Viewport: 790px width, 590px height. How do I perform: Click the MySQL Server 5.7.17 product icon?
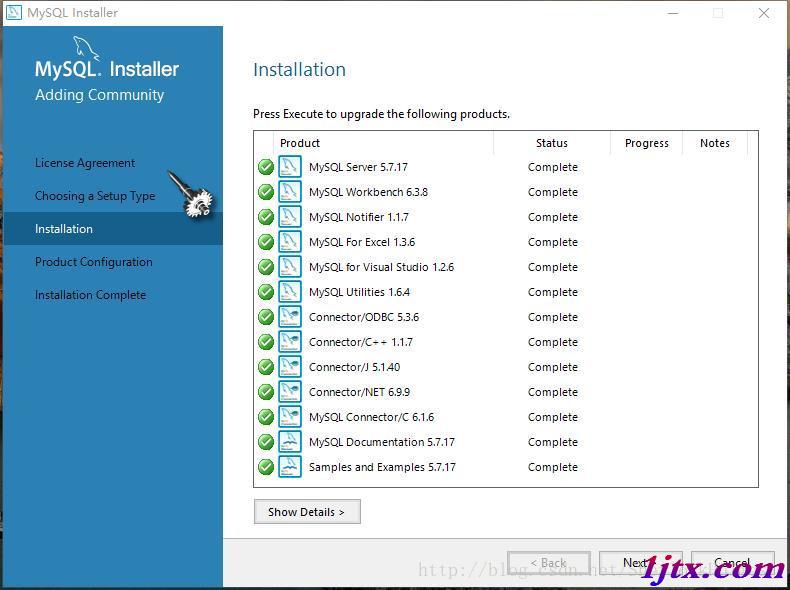pos(290,167)
